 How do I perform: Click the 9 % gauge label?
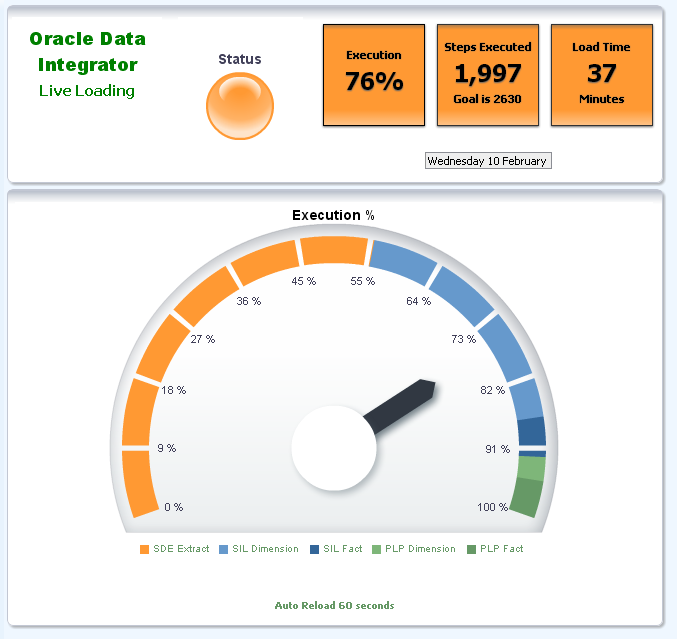point(167,448)
